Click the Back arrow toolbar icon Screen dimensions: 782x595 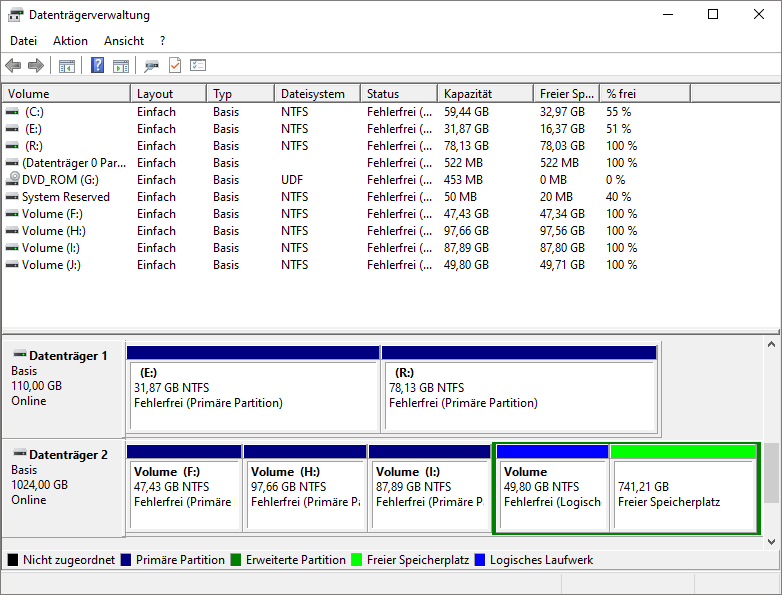point(13,66)
